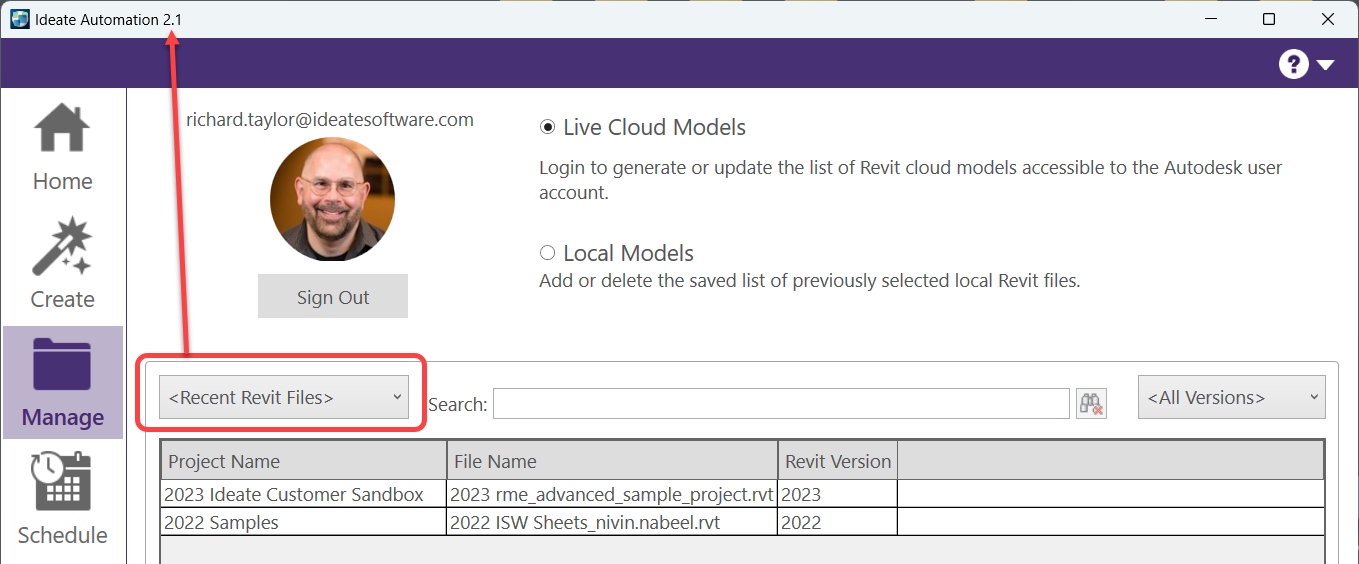The height and width of the screenshot is (564, 1359).
Task: Sort by Project Name column header
Action: 303,461
